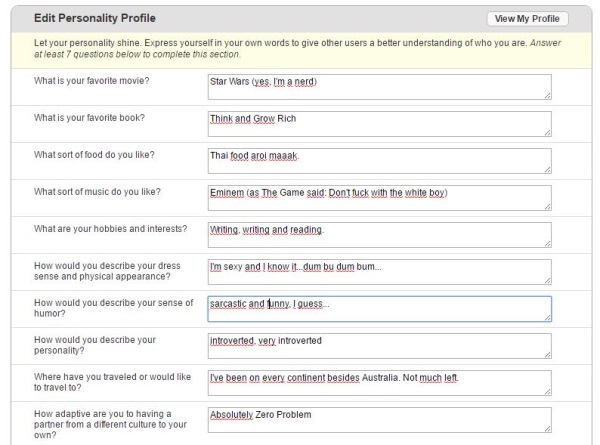Click the different-culture partner answer field
The height and width of the screenshot is (445, 600).
(379, 420)
